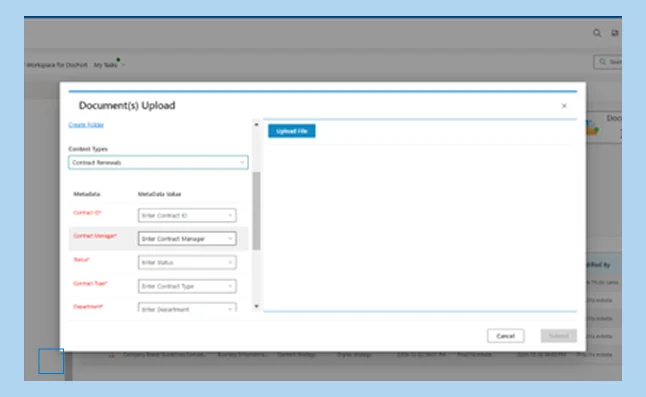Open the Enter Status dropdown
Screen dimensions: 646x397
(x=187, y=262)
